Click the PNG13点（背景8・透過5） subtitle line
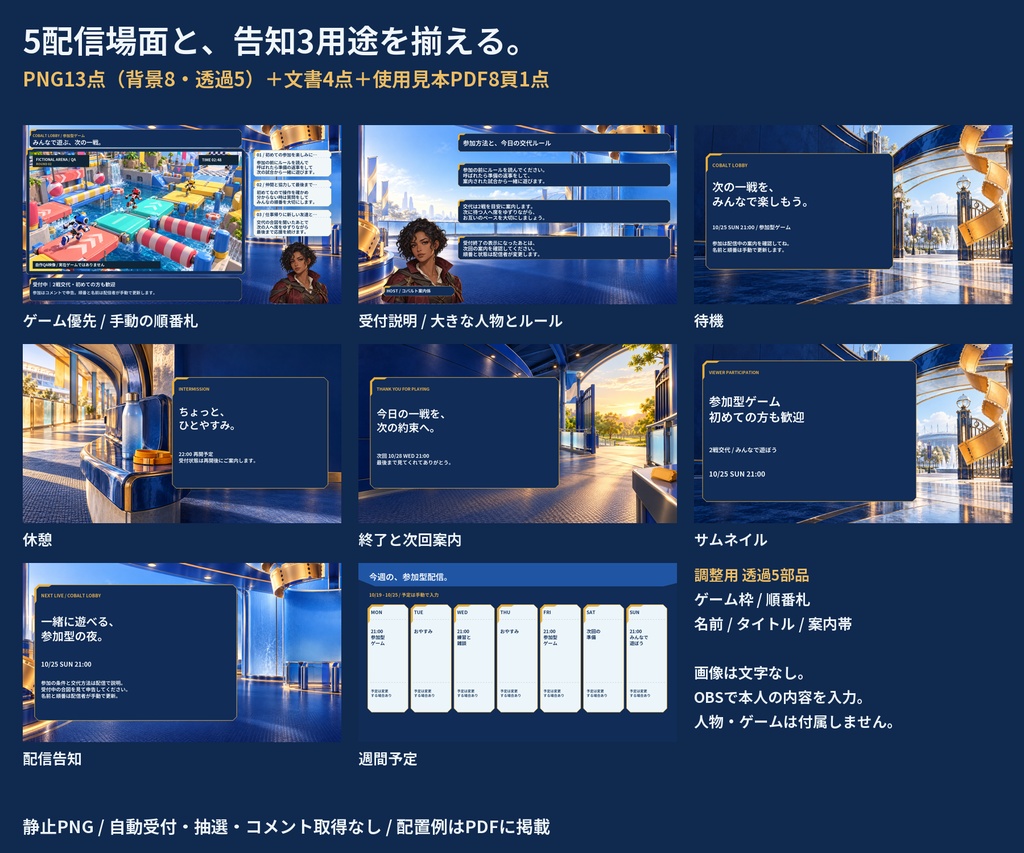The height and width of the screenshot is (853, 1024). [285, 79]
